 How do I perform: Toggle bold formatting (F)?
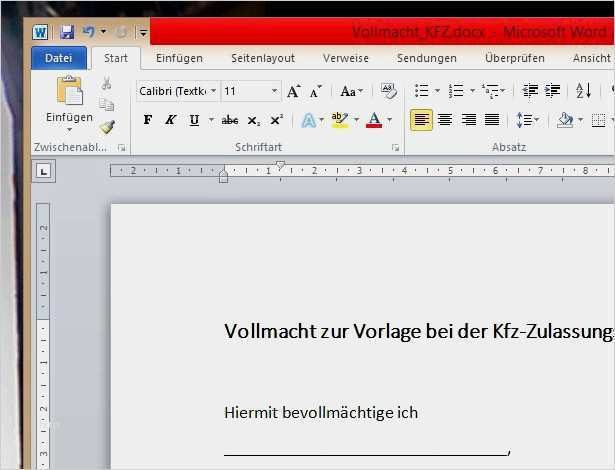[147, 120]
